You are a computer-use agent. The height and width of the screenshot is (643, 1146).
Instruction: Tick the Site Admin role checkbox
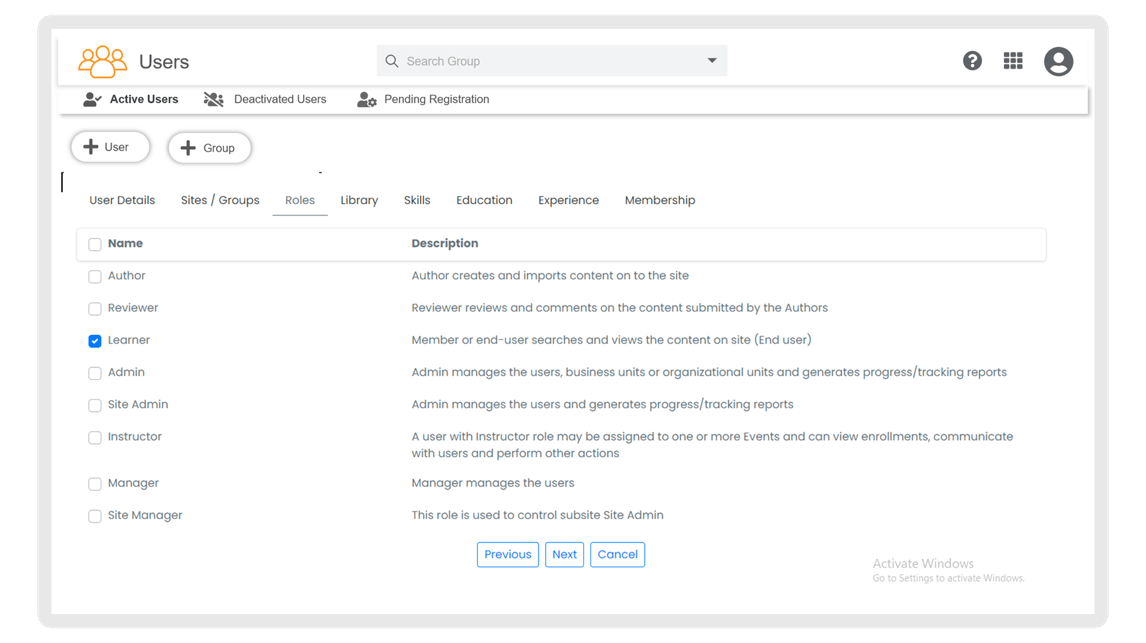95,406
